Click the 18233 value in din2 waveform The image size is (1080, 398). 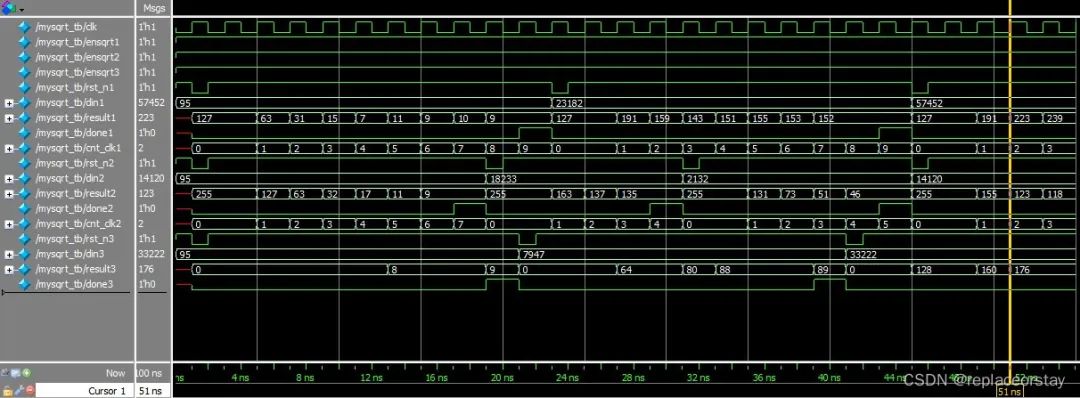click(x=504, y=179)
